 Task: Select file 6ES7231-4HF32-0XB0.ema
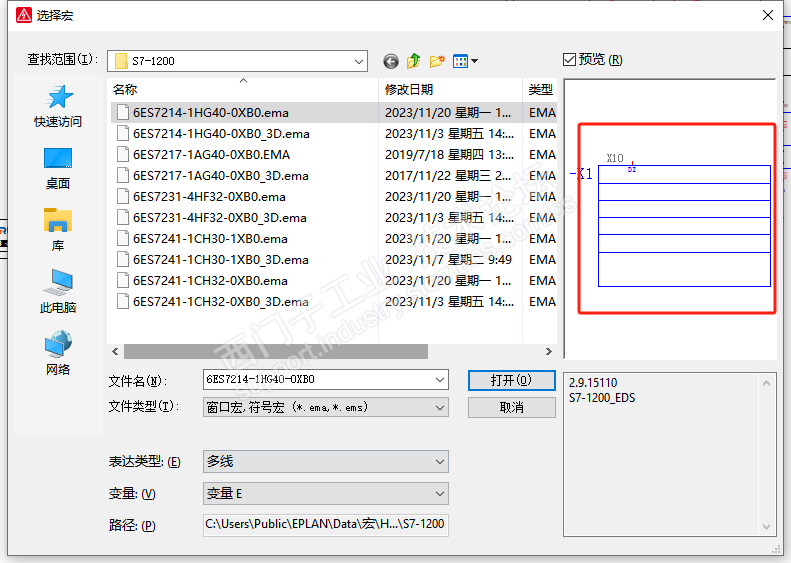209,197
